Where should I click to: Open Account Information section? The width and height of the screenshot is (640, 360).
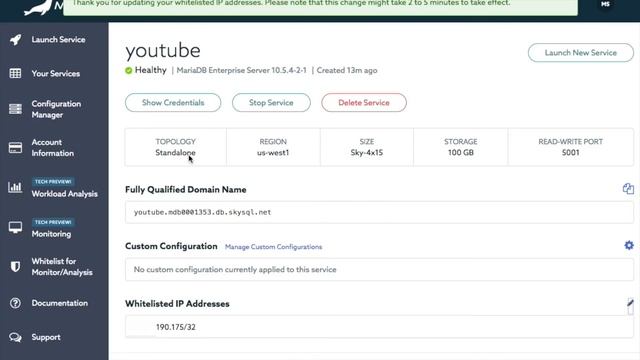[53, 147]
